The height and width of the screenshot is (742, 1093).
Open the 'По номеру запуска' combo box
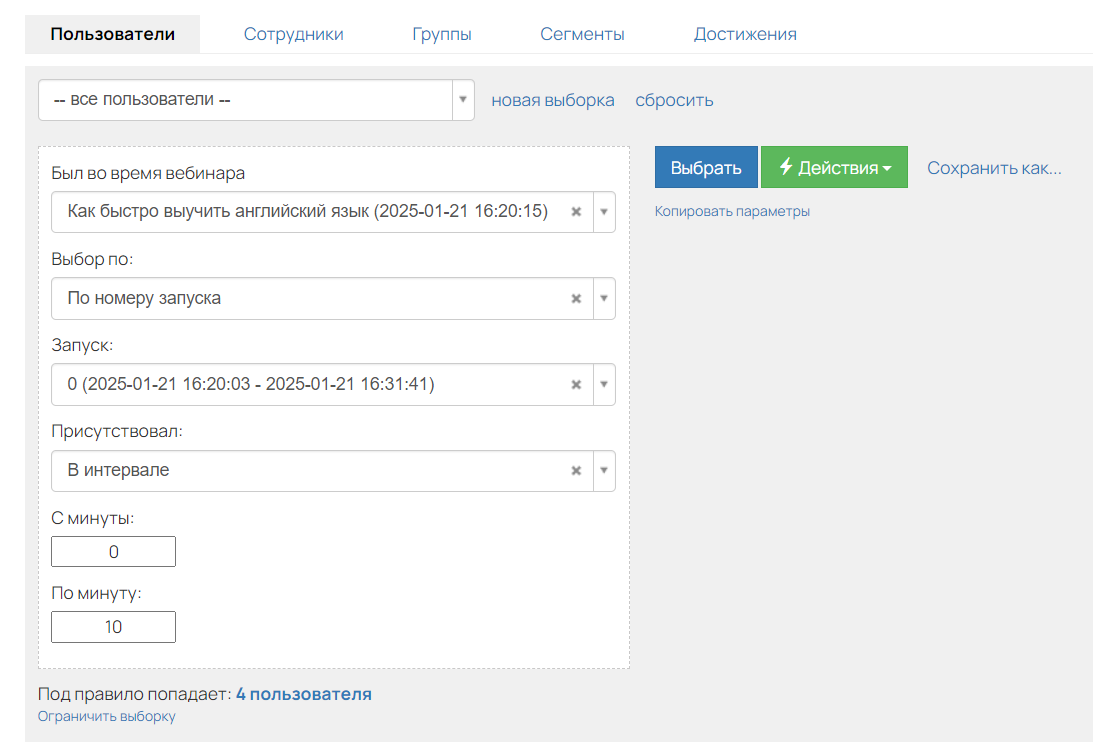click(x=333, y=298)
